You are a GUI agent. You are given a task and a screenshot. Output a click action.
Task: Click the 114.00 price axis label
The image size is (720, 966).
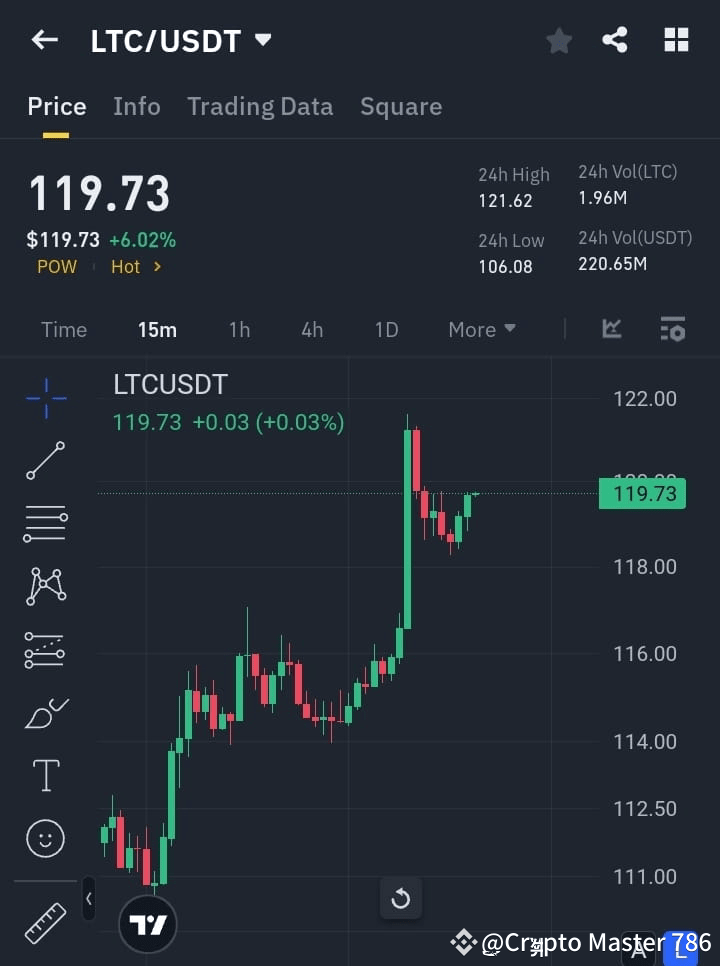coord(645,742)
